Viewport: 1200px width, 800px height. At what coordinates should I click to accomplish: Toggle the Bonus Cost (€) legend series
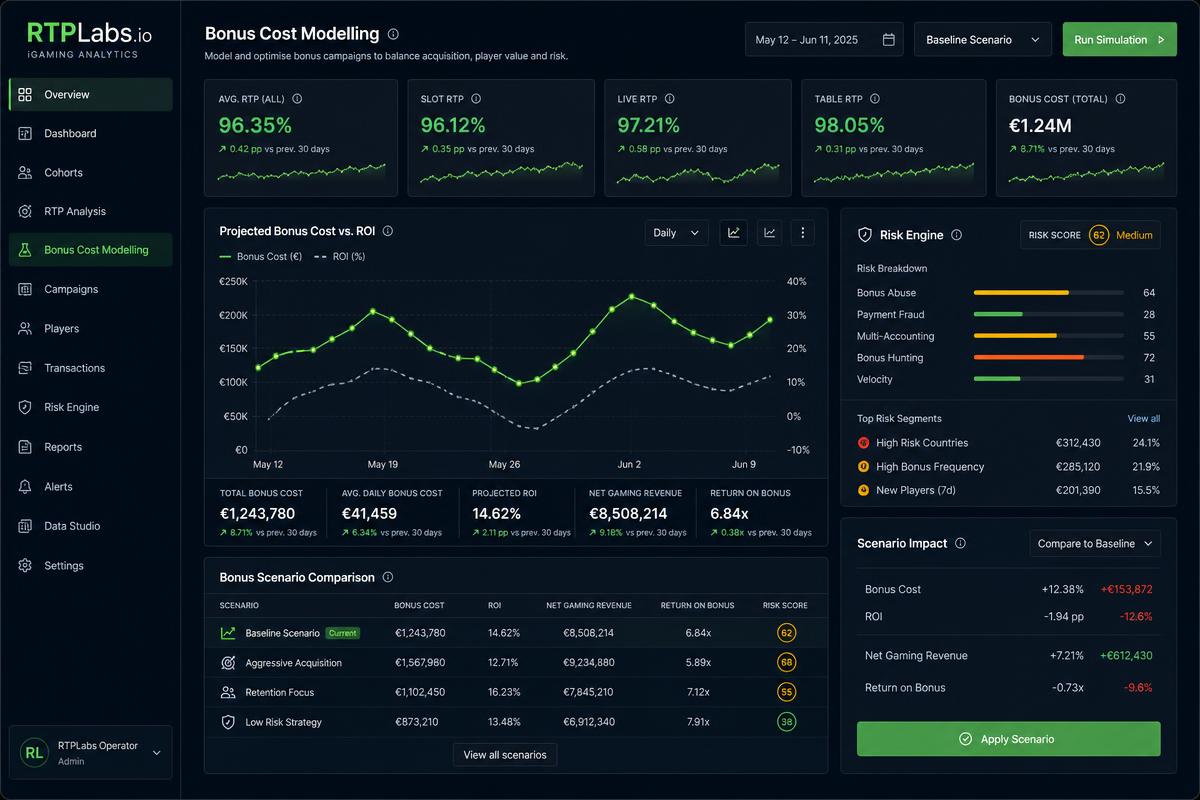click(261, 257)
